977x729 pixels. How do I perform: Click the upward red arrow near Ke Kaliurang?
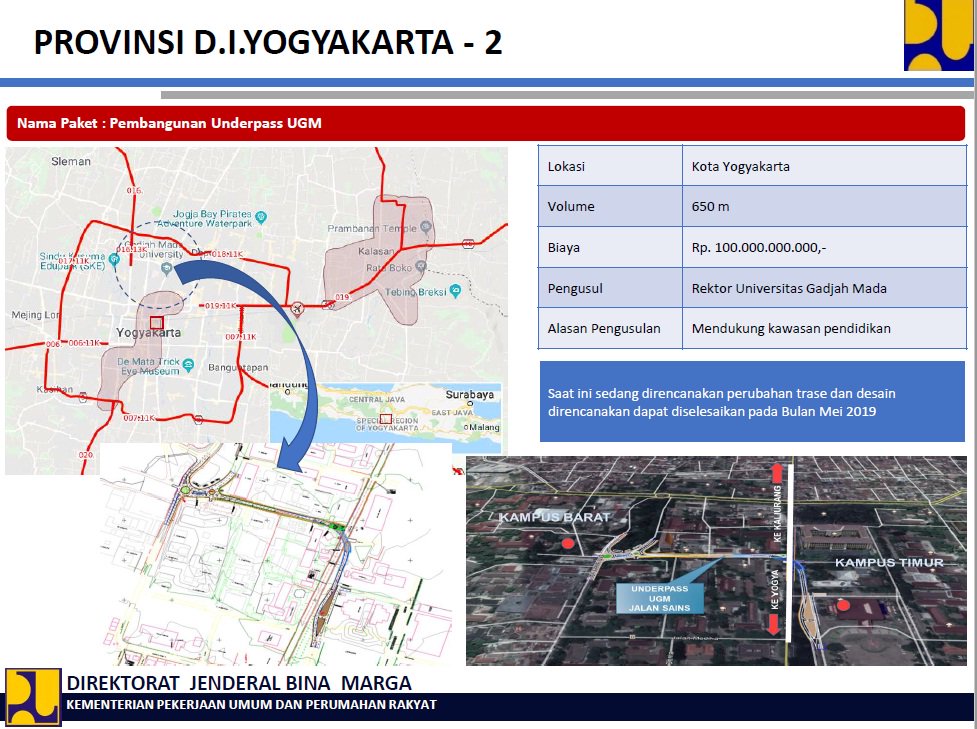tap(776, 474)
